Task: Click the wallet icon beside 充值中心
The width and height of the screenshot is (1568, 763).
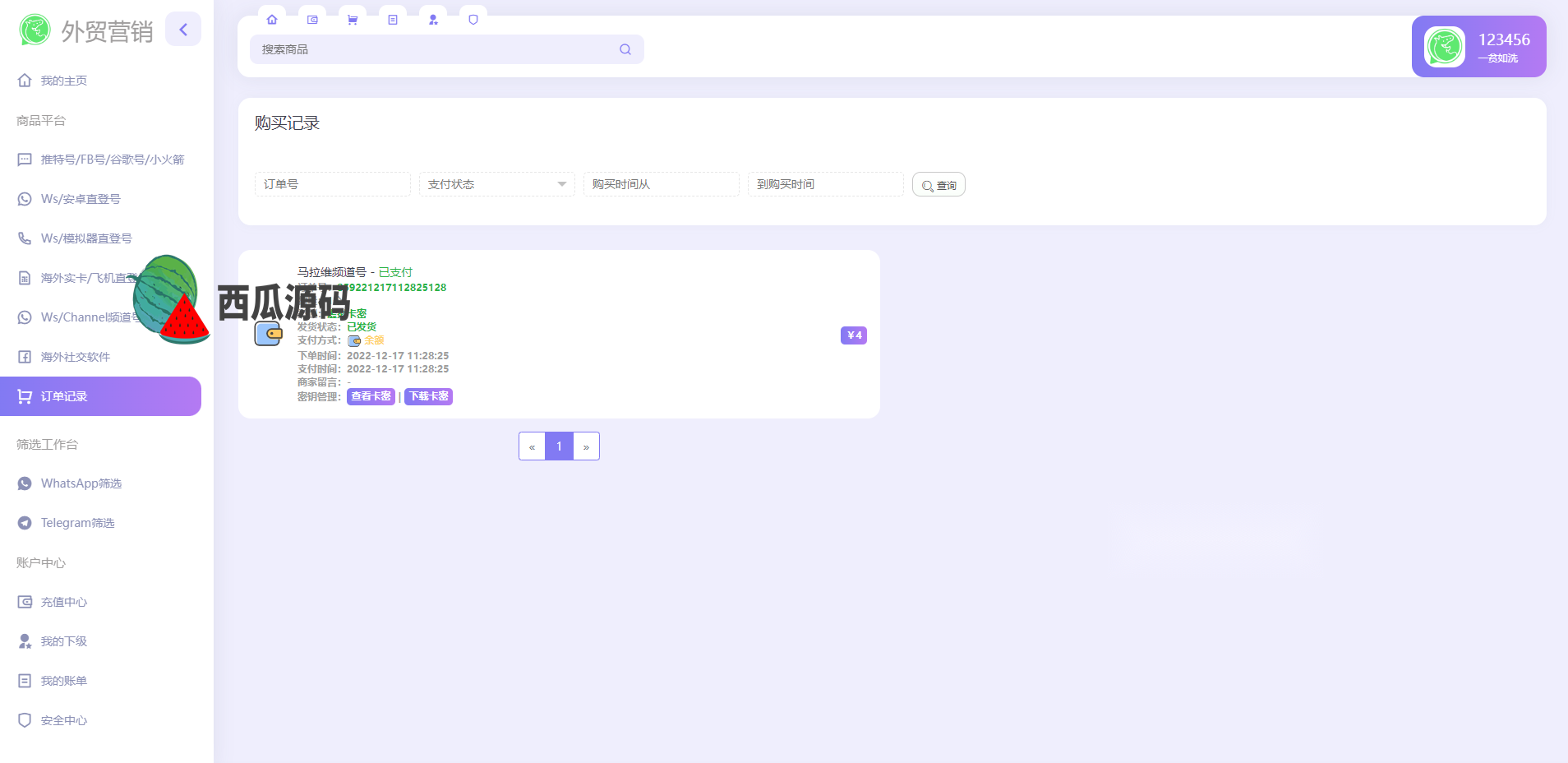Action: pos(25,602)
